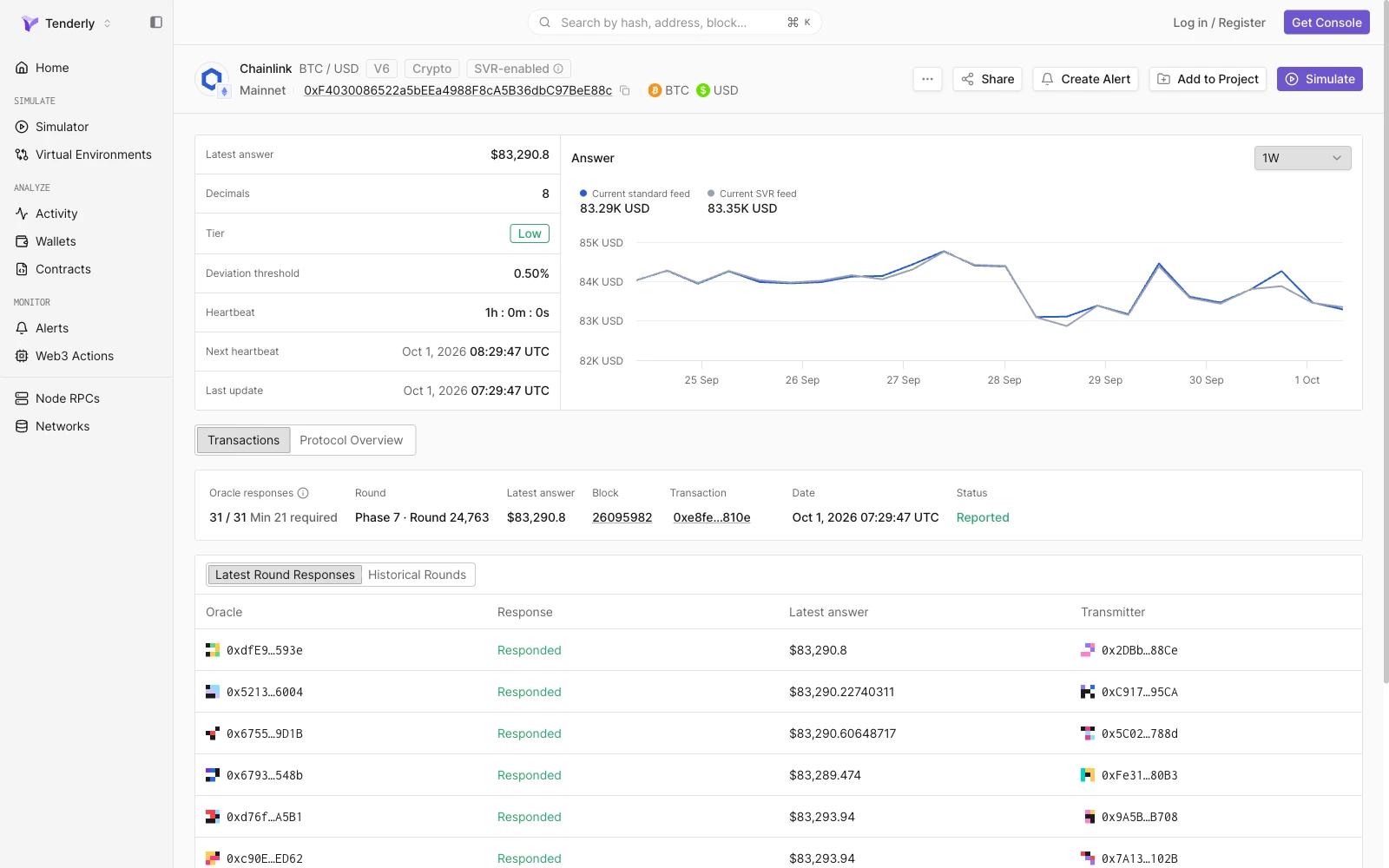
Task: Select the Transactions tab
Action: point(243,440)
